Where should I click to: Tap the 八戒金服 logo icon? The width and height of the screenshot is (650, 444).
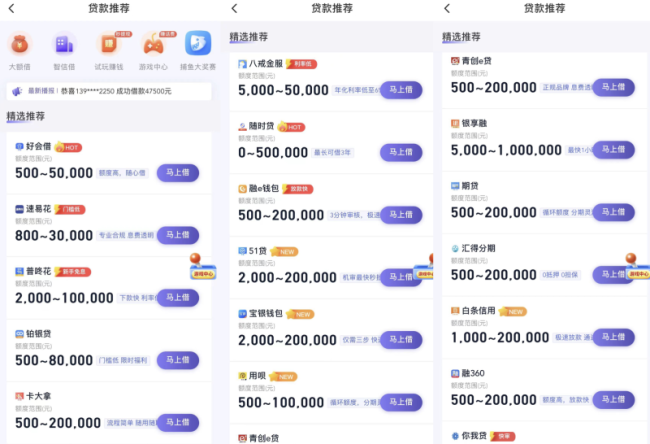[x=242, y=64]
